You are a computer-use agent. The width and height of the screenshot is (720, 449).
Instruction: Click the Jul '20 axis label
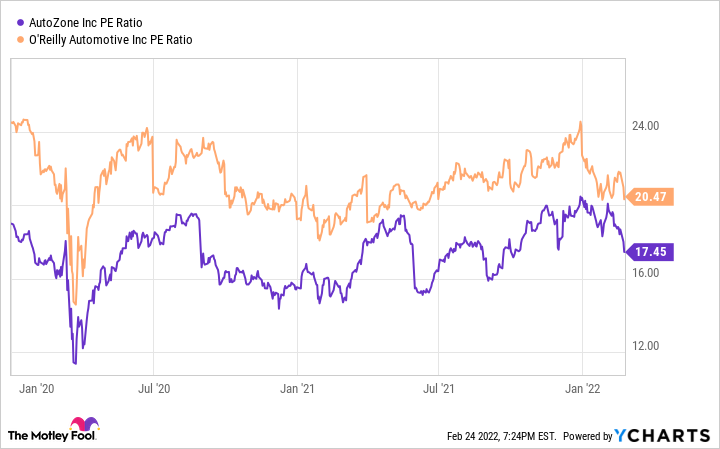coord(153,383)
